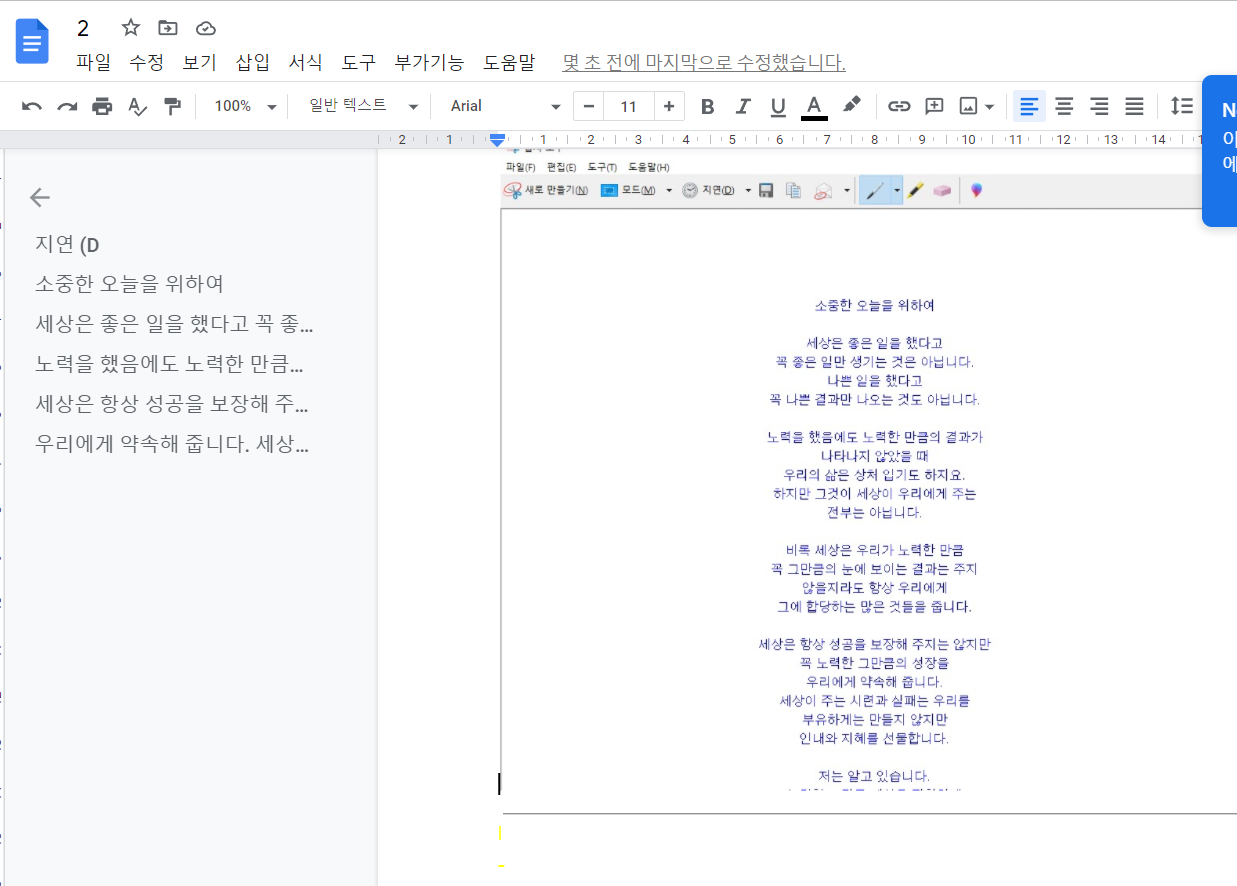Toggle underline formatting

click(778, 106)
